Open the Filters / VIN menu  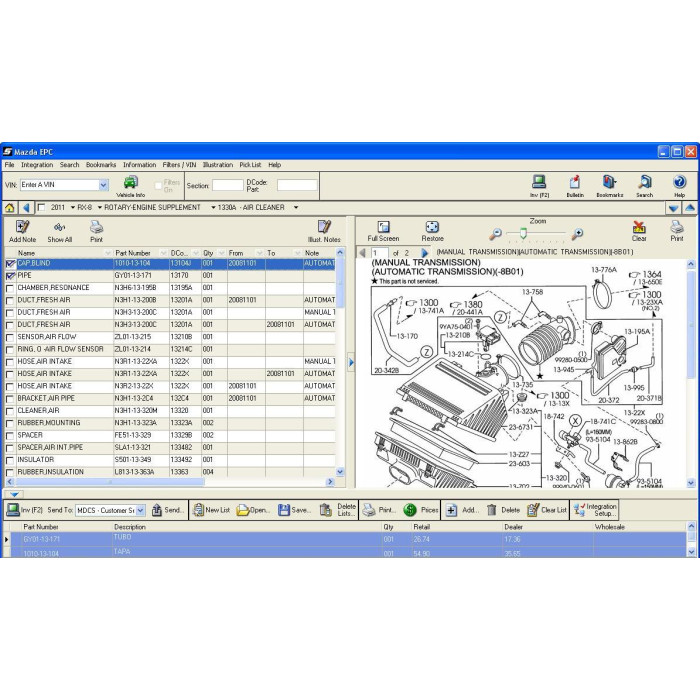click(x=179, y=165)
